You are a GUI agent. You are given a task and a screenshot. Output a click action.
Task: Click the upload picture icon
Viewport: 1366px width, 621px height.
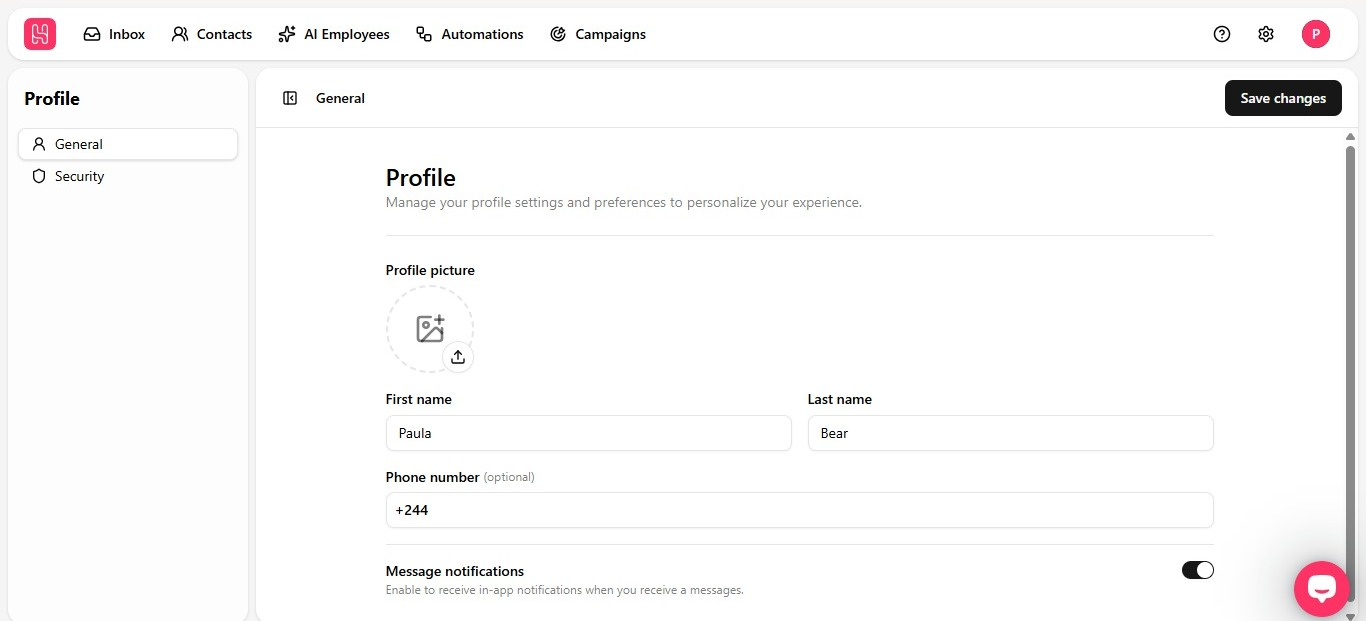(458, 357)
